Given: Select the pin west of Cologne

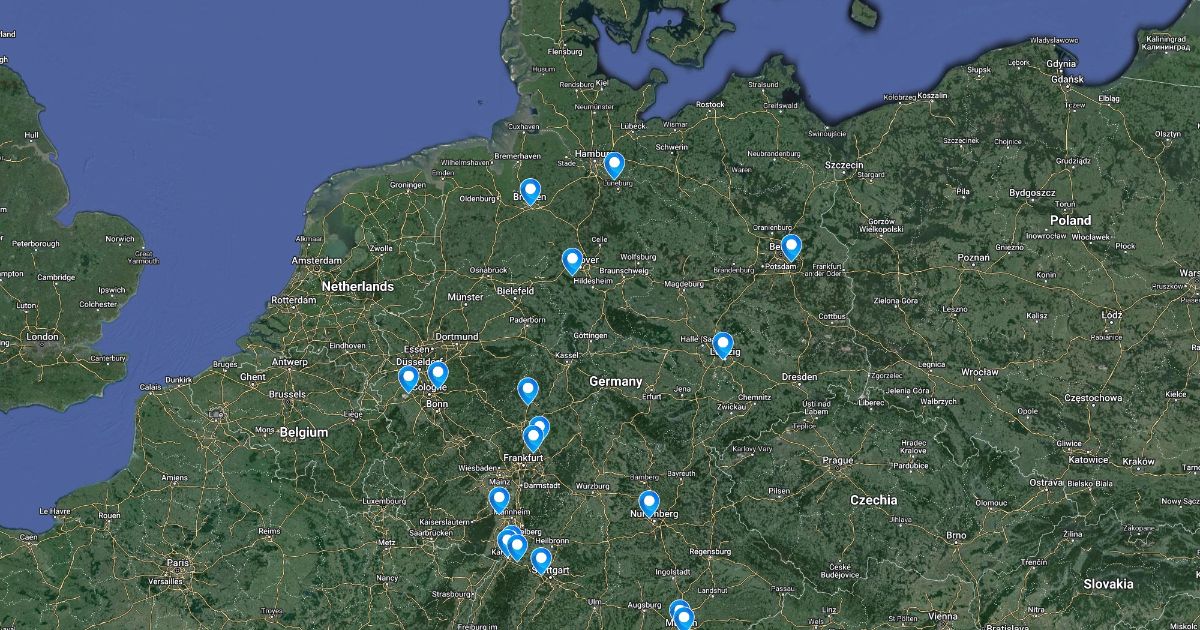Looking at the screenshot, I should [x=408, y=379].
